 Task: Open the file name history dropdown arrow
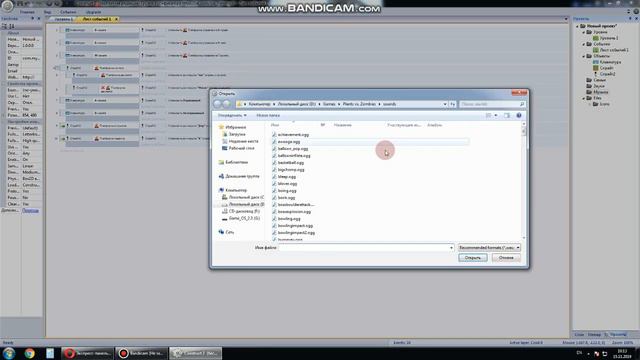coord(451,247)
